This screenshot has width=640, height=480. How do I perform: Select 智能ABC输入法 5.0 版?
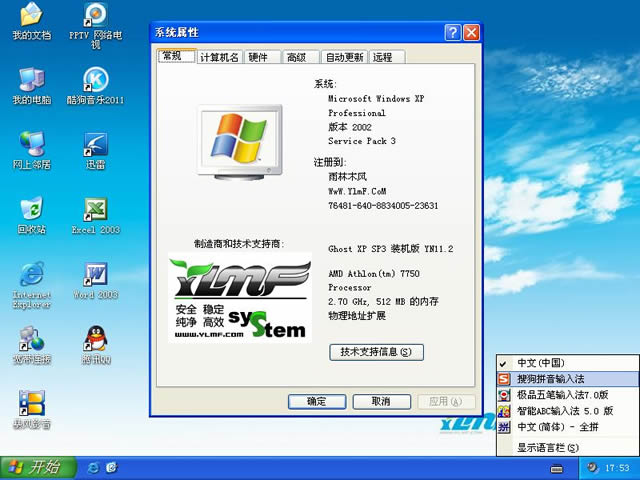tap(567, 411)
